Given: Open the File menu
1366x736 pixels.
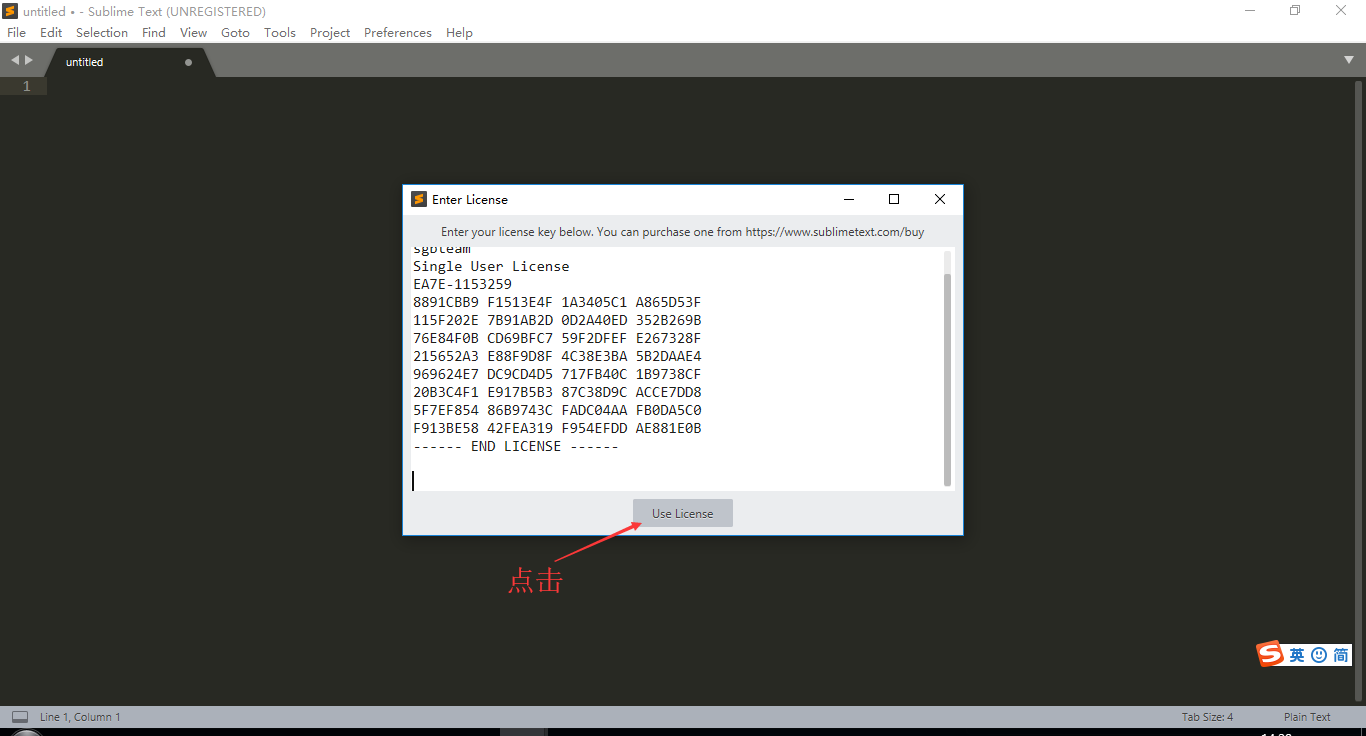Looking at the screenshot, I should (17, 32).
